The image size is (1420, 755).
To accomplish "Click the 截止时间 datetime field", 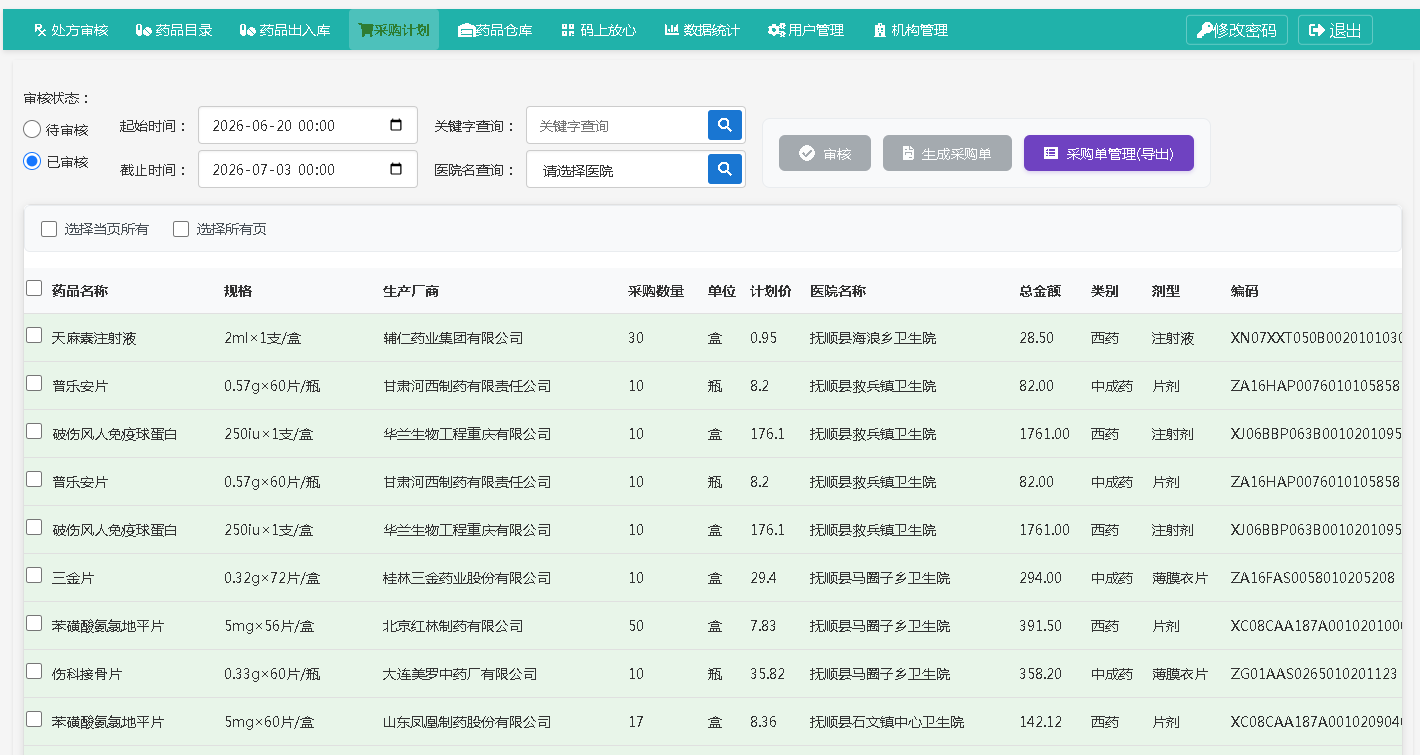I will pyautogui.click(x=308, y=169).
